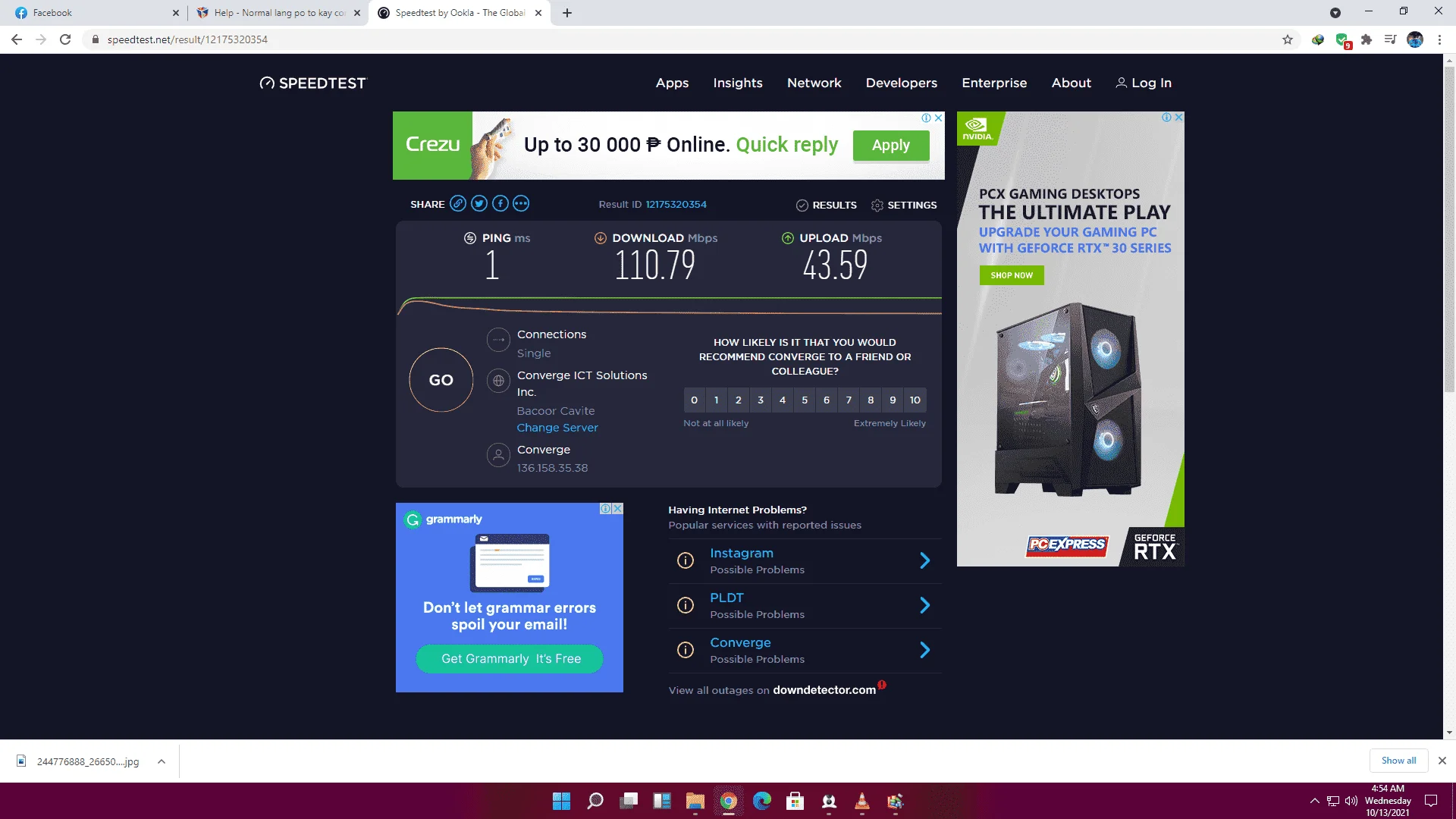
Task: Rate recommendation score 10
Action: 915,400
